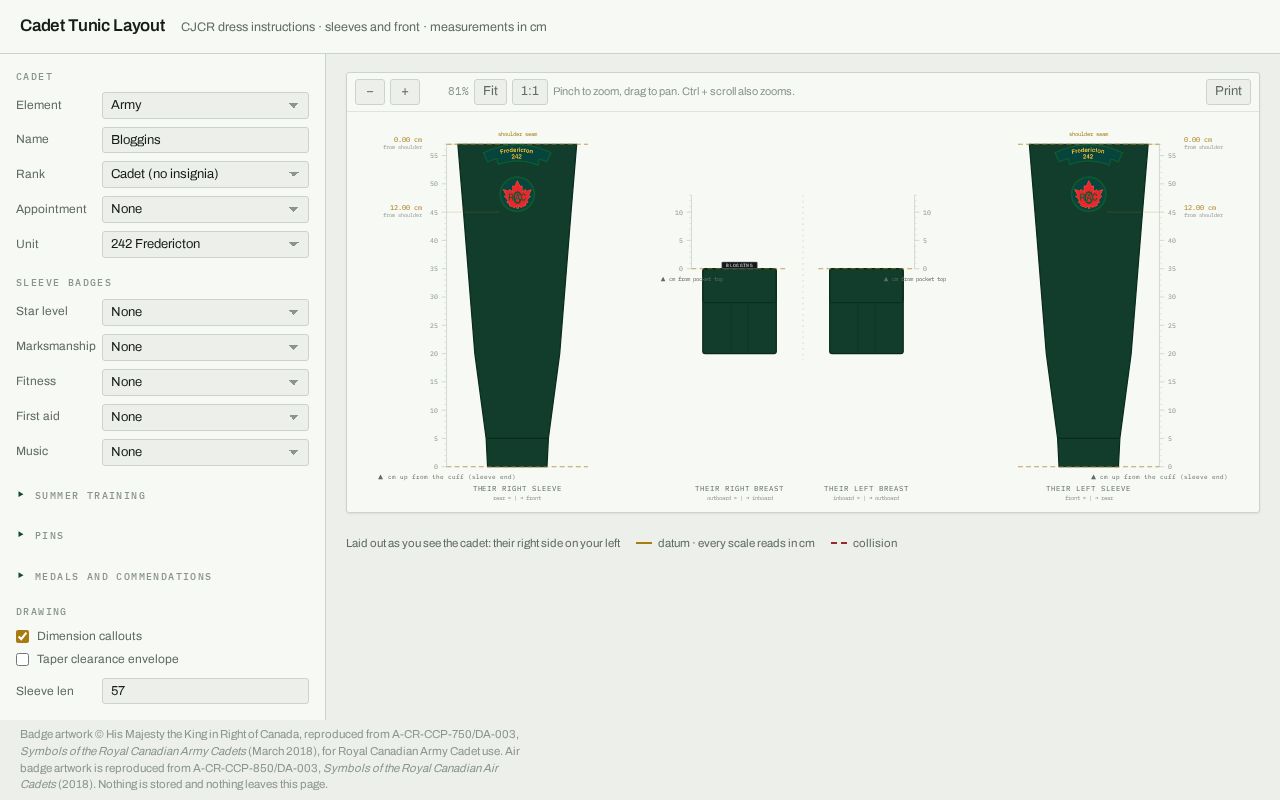
Task: Open the Rank dropdown
Action: point(205,174)
